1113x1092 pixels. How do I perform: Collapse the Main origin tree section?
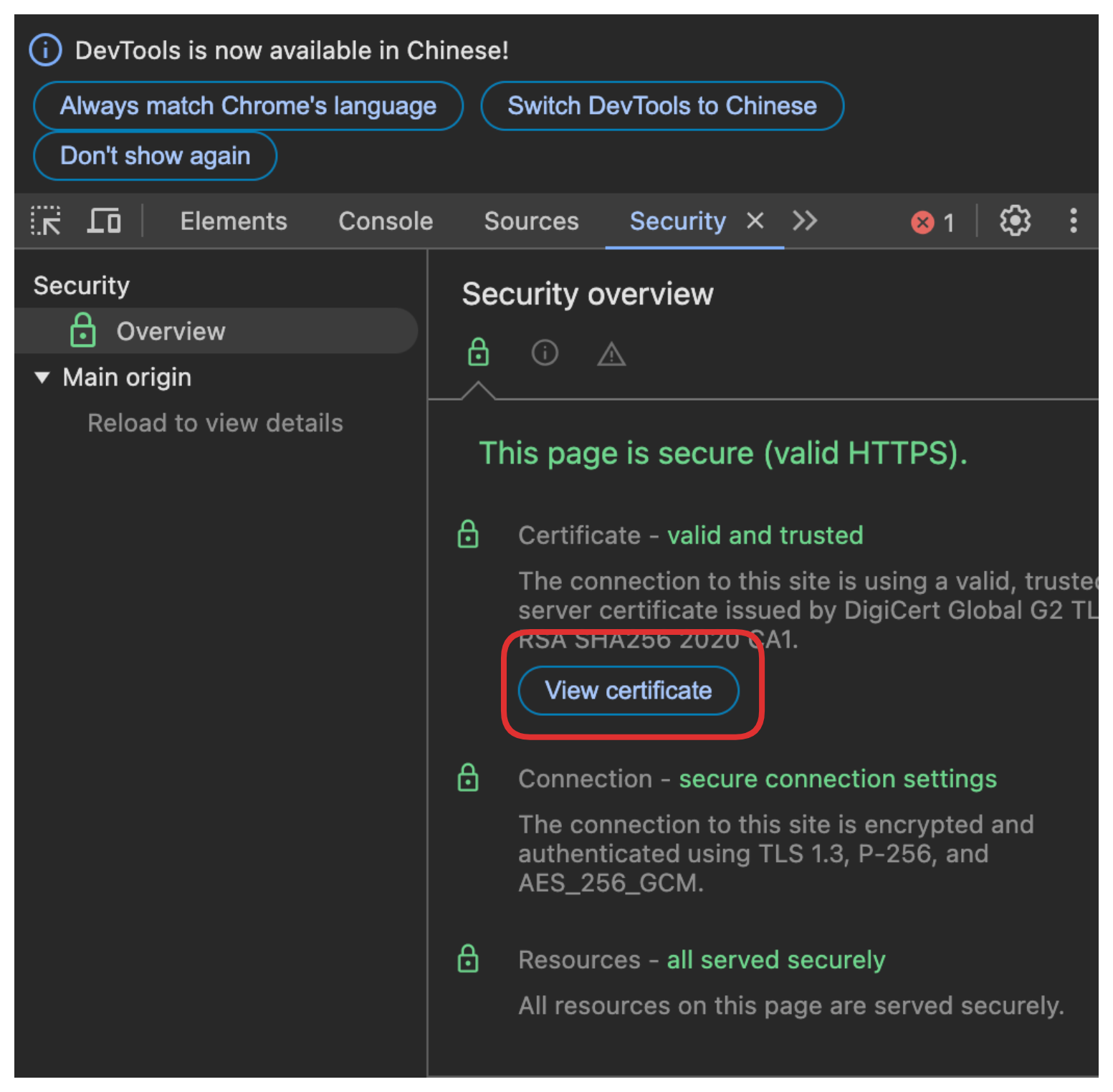click(42, 378)
